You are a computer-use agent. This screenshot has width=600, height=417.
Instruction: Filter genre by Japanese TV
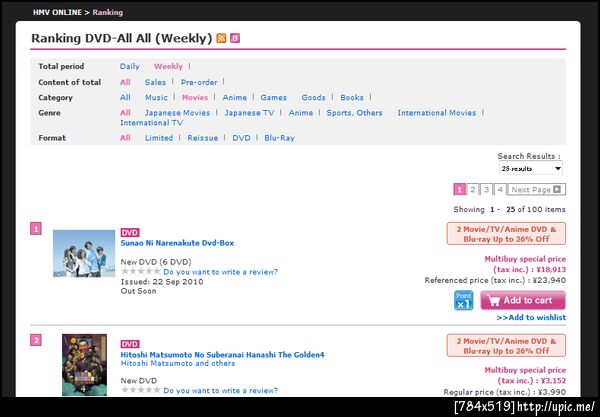pos(249,113)
